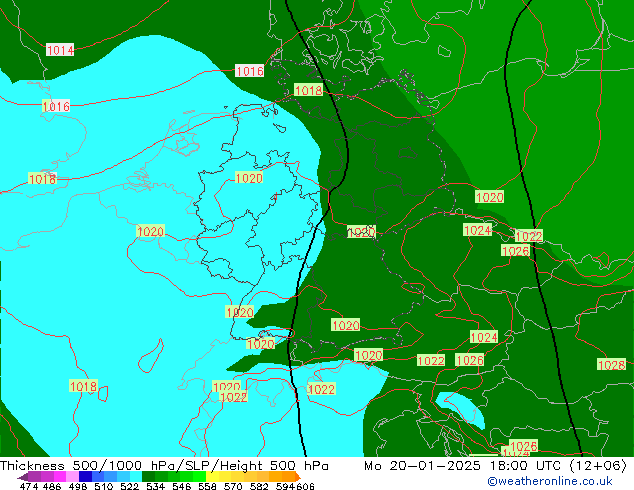Click the 1014 isobar label
634x490 pixels.
60,50
